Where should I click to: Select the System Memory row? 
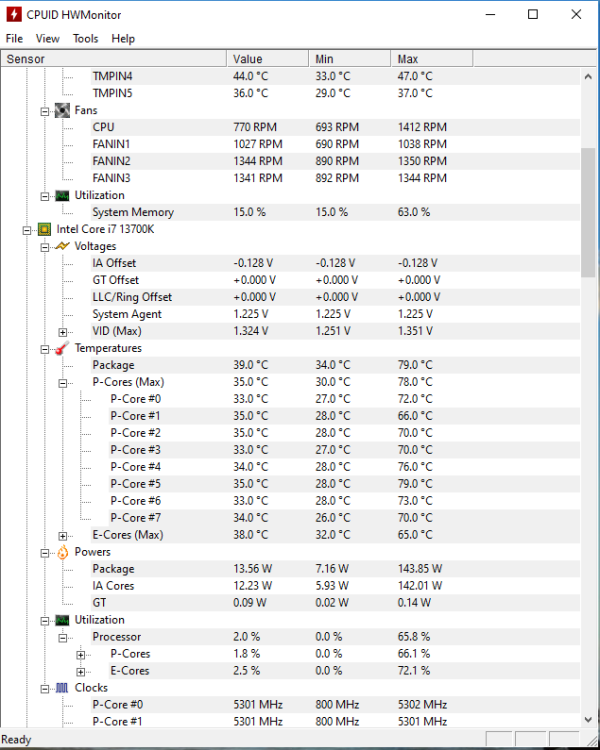(335, 212)
